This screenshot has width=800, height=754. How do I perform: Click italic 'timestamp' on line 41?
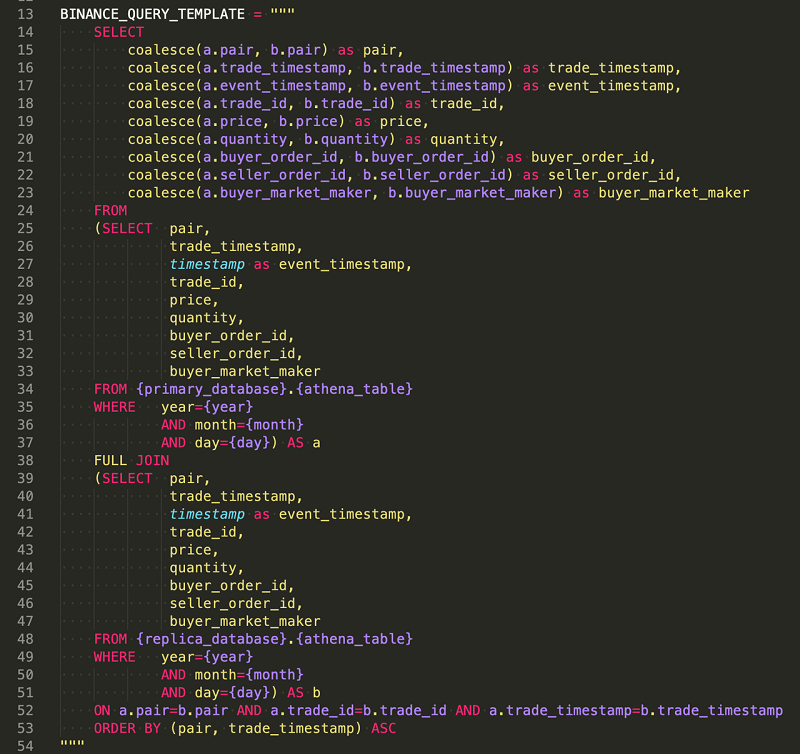(207, 514)
